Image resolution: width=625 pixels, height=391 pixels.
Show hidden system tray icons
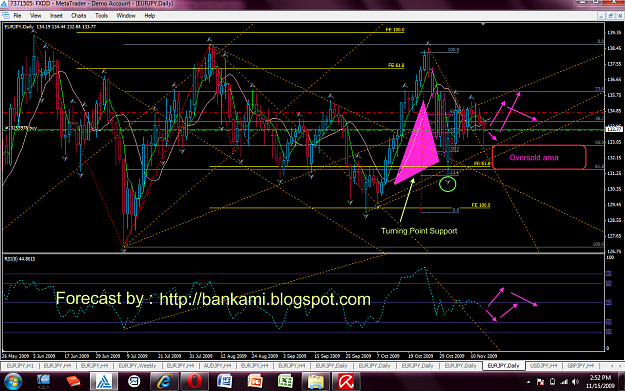528,382
